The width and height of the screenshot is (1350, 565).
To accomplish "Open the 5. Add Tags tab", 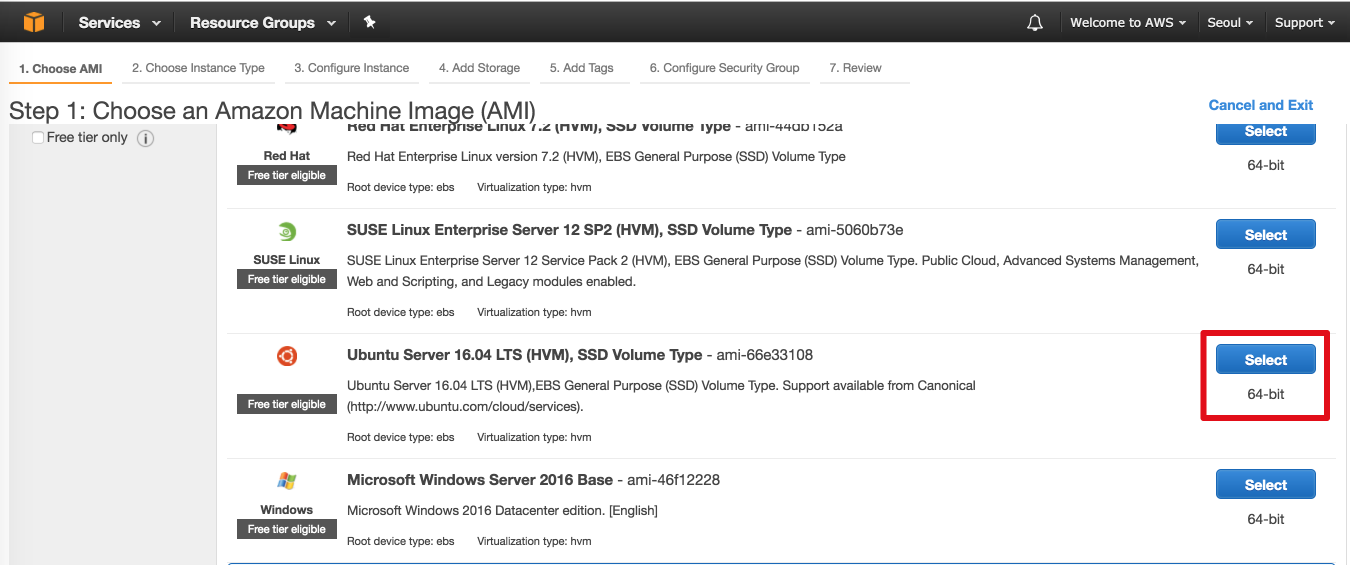I will click(581, 68).
